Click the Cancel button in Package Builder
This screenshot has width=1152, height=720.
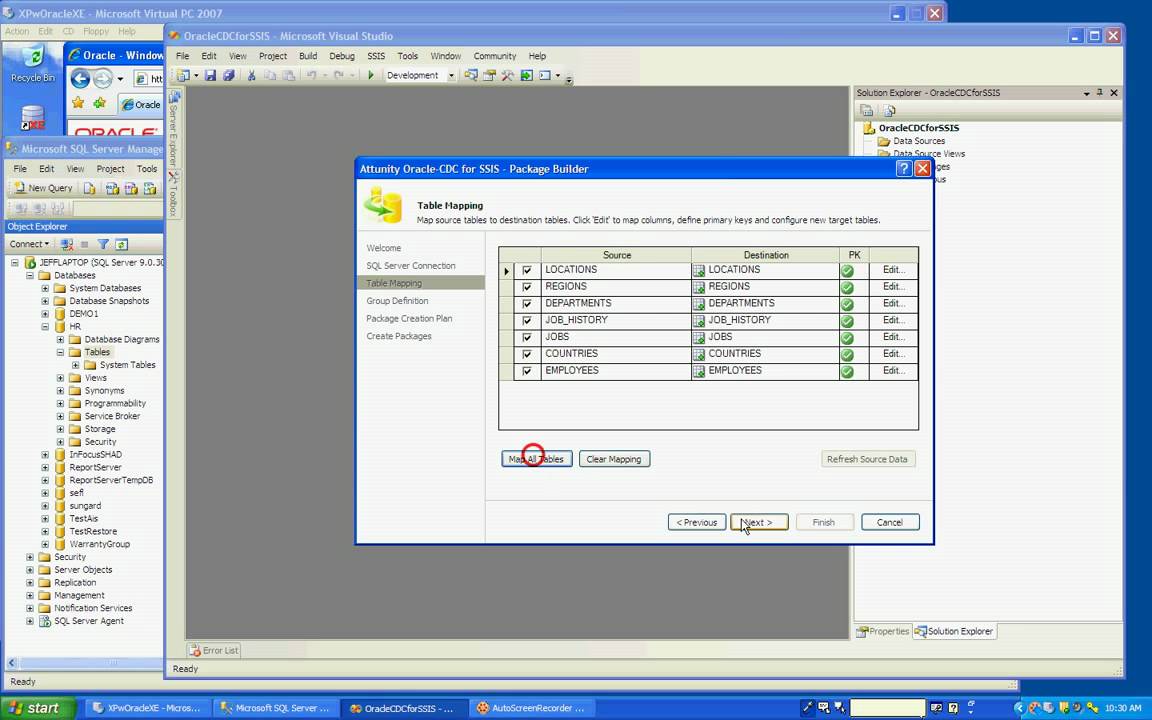point(890,522)
